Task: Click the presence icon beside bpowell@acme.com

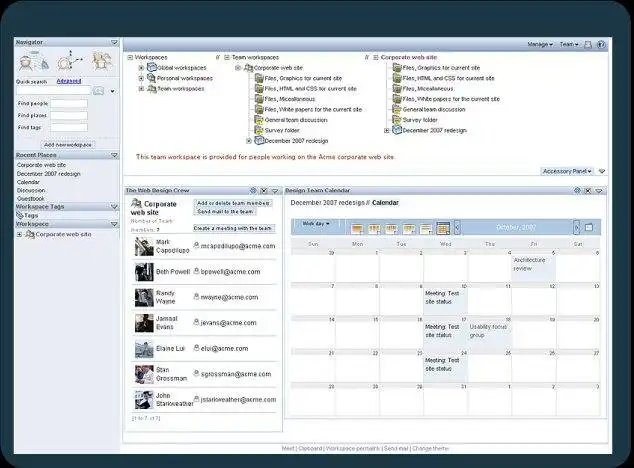Action: (x=197, y=271)
